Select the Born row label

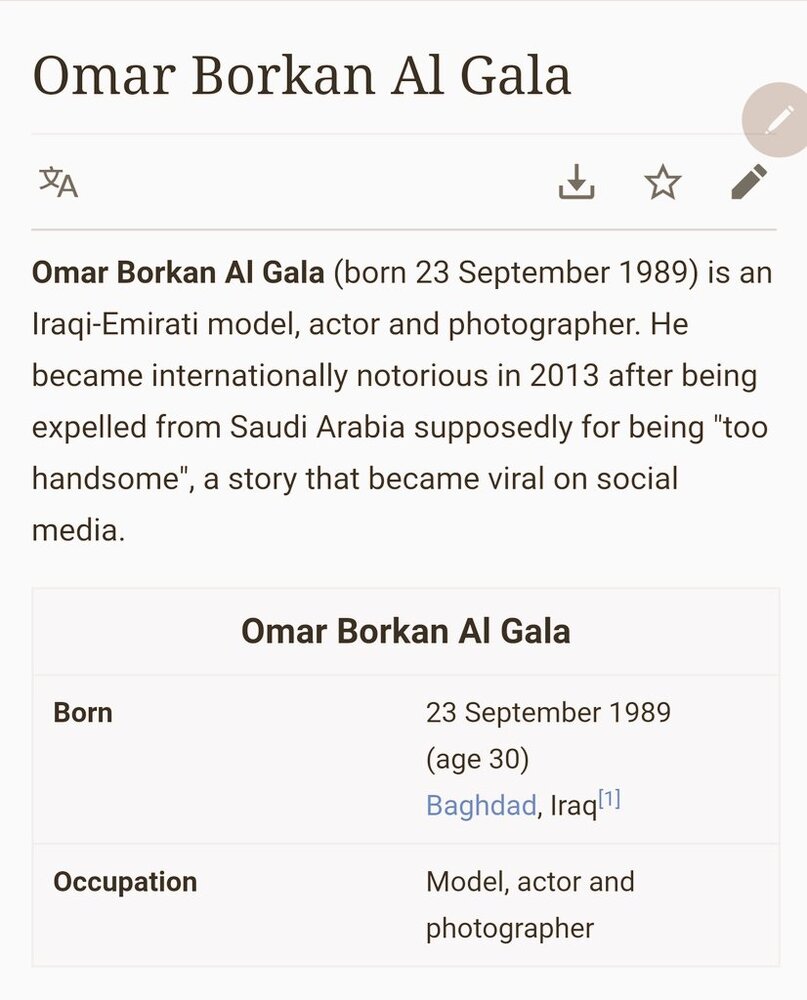click(x=83, y=713)
